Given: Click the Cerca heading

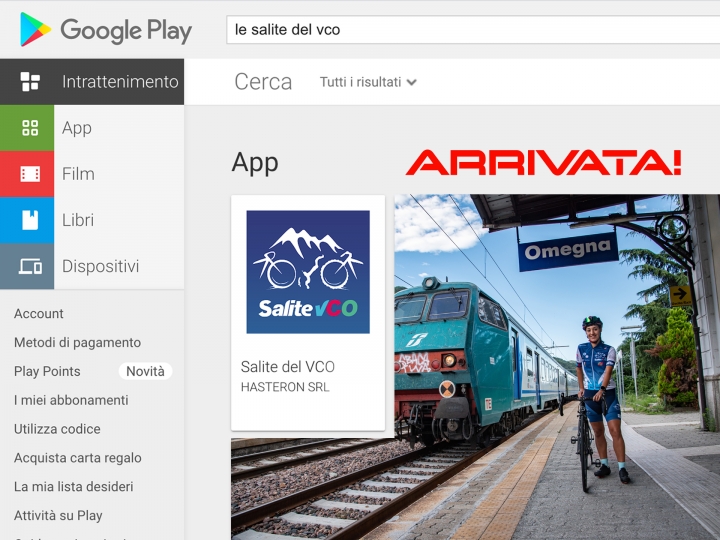Looking at the screenshot, I should pos(263,82).
